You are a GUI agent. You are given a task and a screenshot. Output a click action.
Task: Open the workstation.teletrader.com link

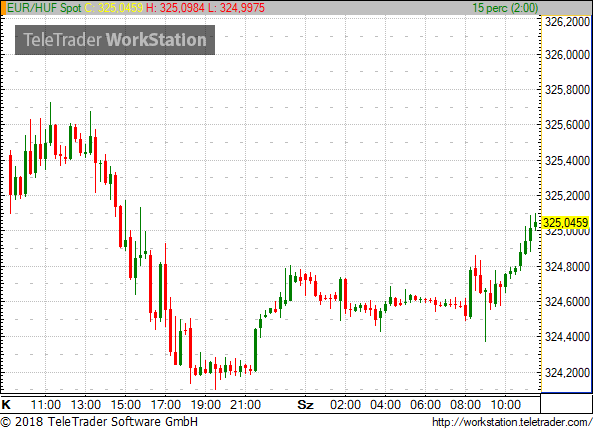coord(512,422)
